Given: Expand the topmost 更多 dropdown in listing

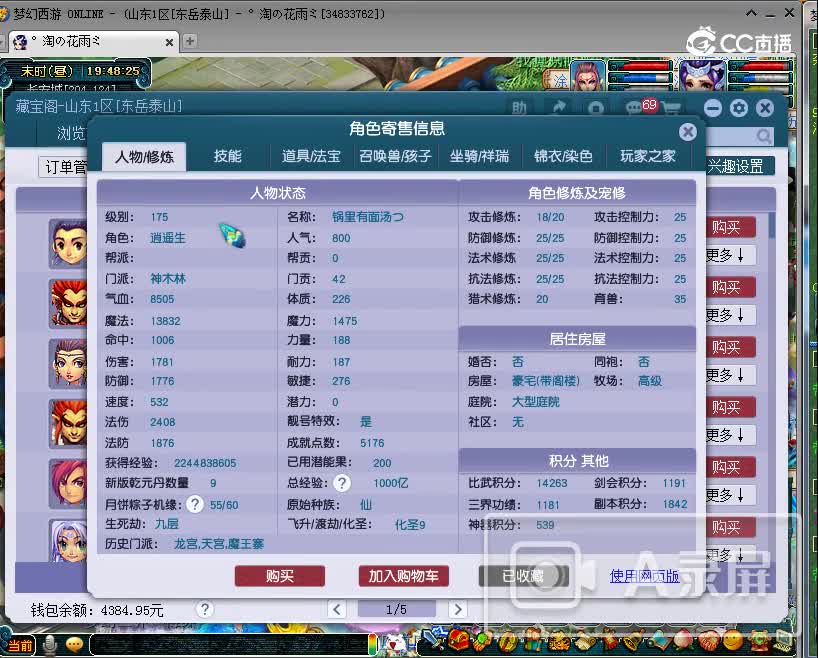Looking at the screenshot, I should coord(730,255).
